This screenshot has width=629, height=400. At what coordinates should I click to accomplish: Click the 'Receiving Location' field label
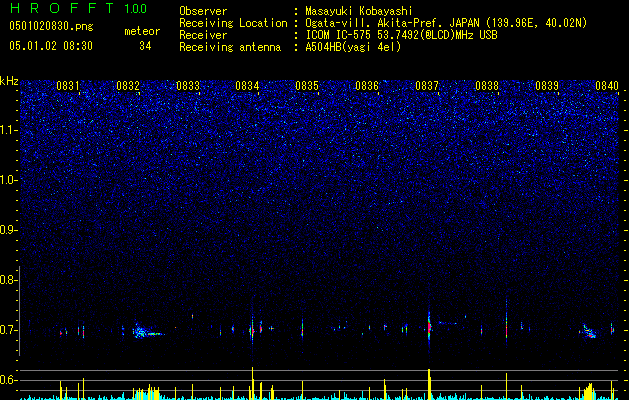click(233, 23)
